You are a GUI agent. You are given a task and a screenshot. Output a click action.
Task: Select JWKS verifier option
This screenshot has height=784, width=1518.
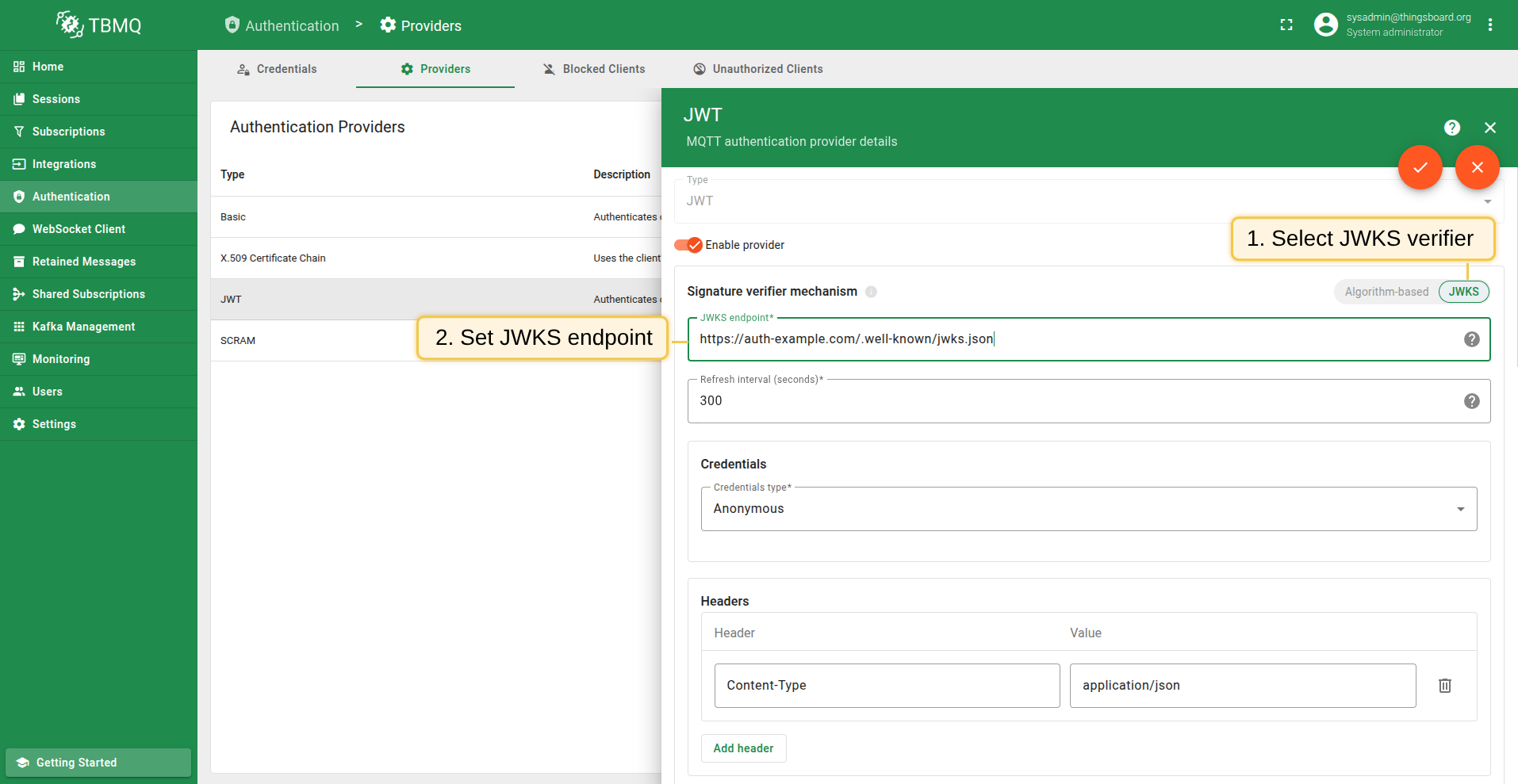(x=1463, y=292)
